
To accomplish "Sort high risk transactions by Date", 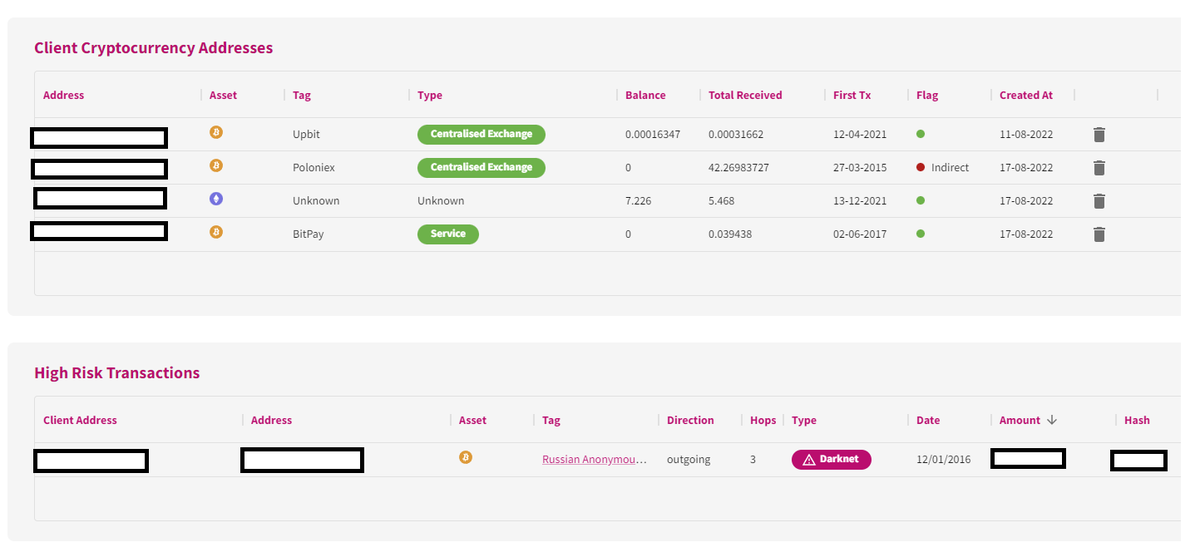I will click(928, 420).
